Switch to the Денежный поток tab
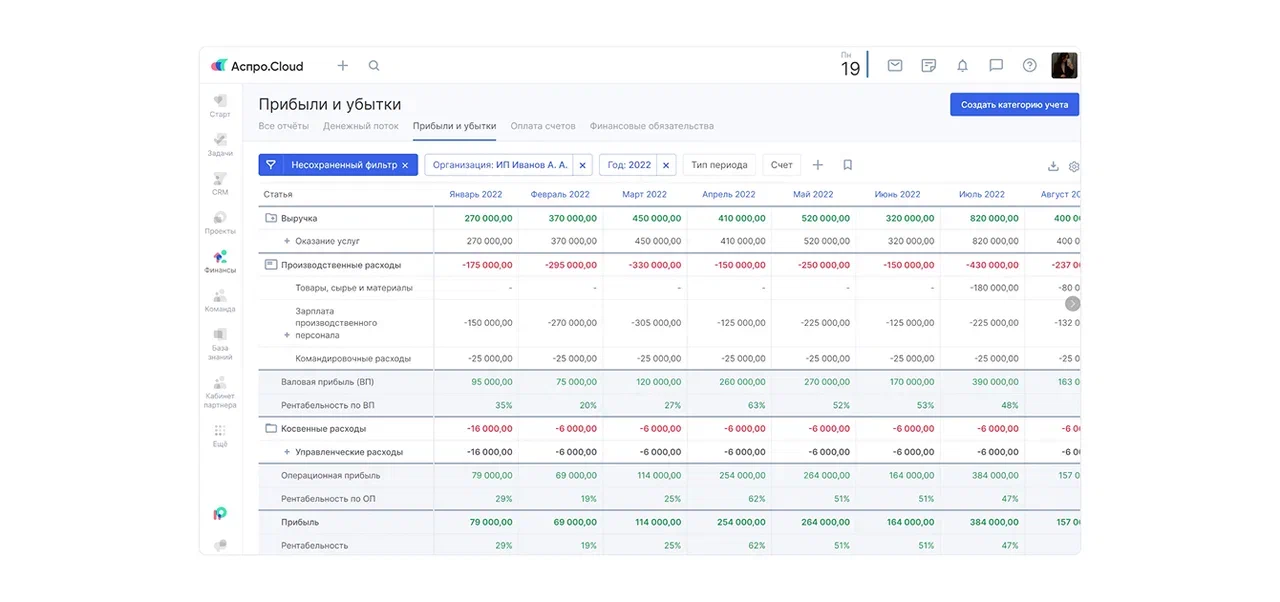The image size is (1280, 602). pyautogui.click(x=360, y=126)
